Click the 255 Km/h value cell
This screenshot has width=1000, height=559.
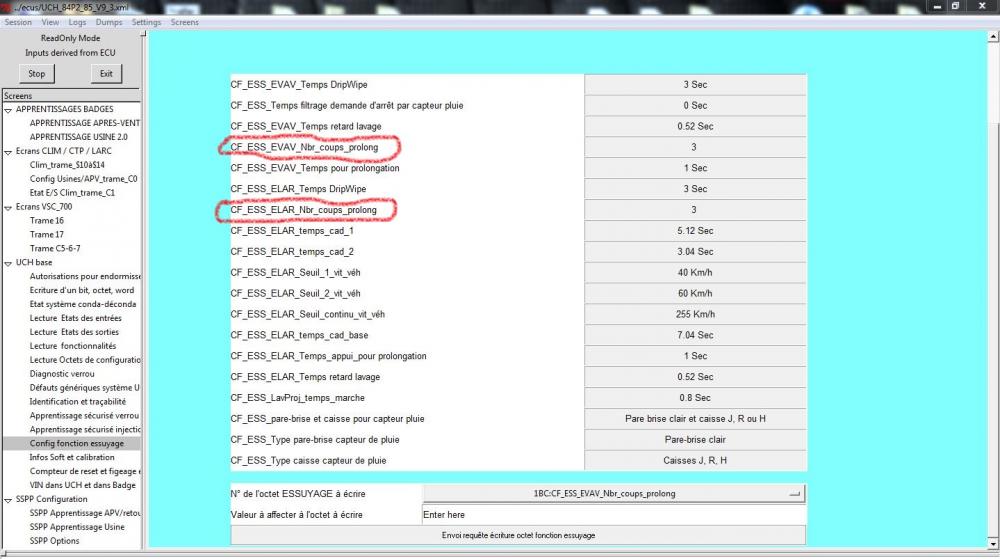pos(695,314)
